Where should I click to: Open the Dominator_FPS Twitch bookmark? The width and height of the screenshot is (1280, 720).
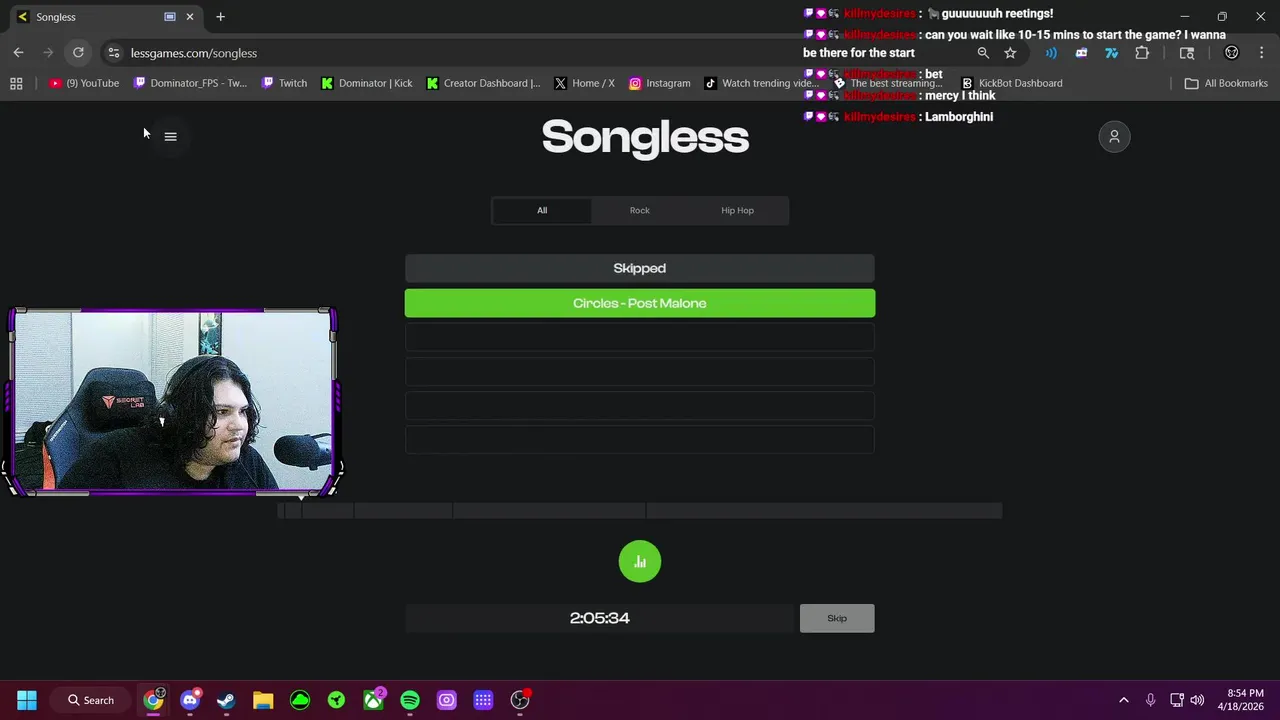[190, 83]
